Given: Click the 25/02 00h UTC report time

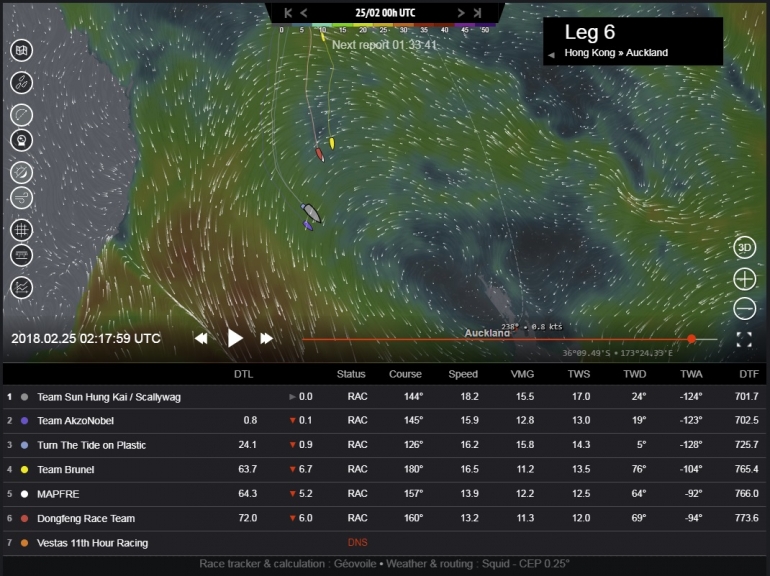Looking at the screenshot, I should coord(385,13).
